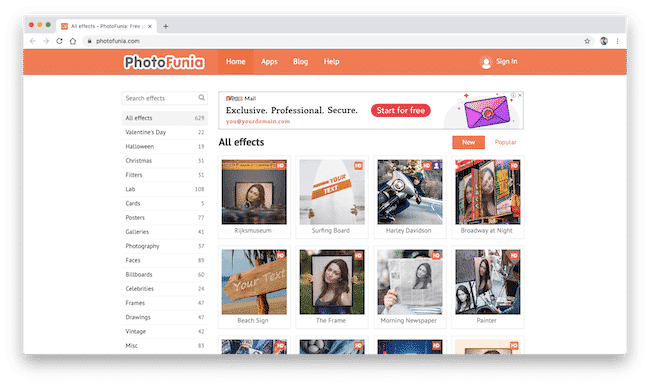
Task: Open The Frame effect thumbnail
Action: (332, 282)
